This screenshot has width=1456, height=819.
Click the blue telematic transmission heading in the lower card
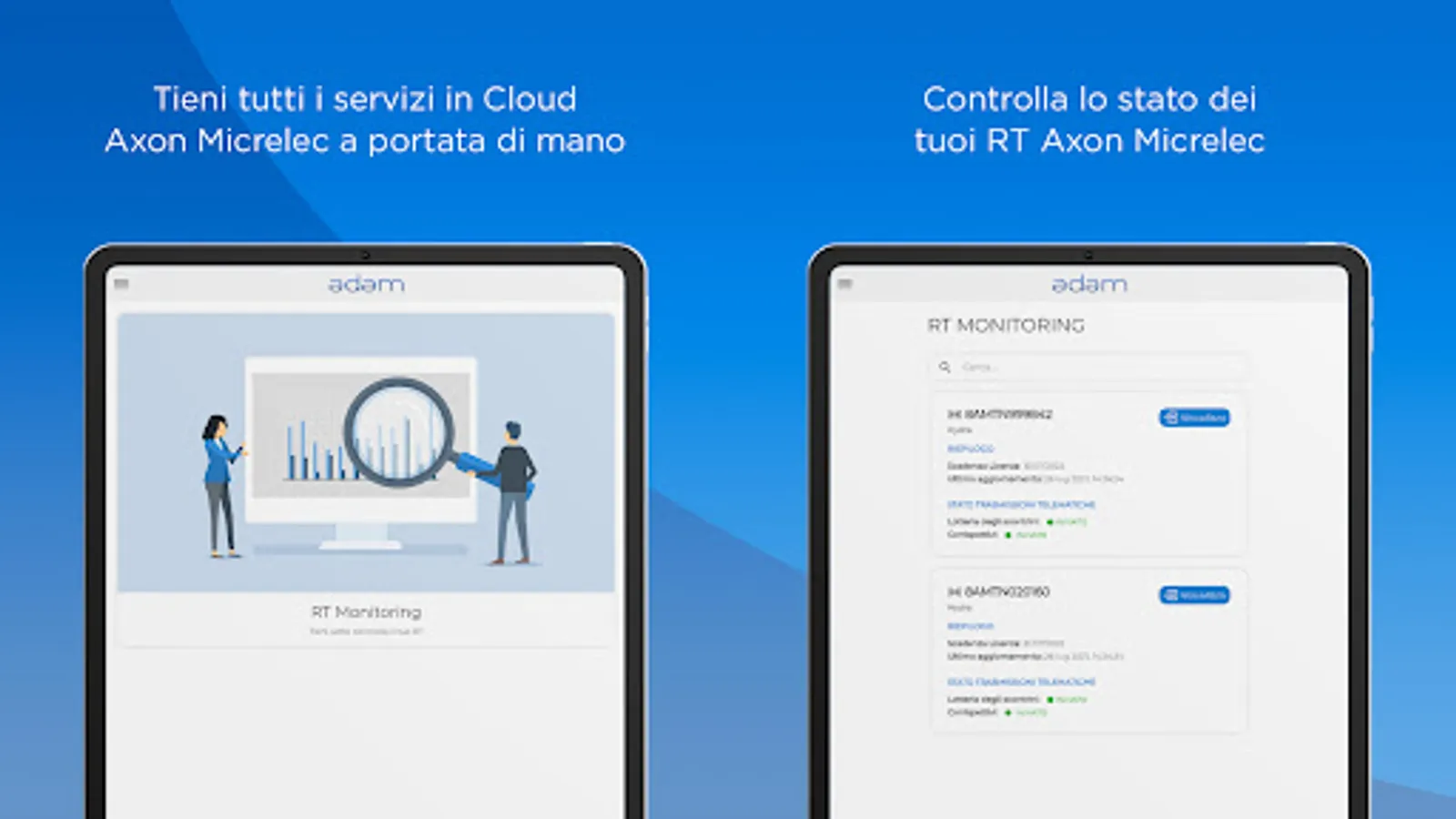1021,682
